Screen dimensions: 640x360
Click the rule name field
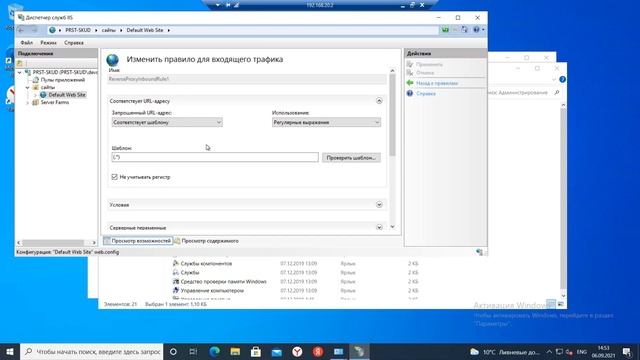pyautogui.click(x=247, y=79)
